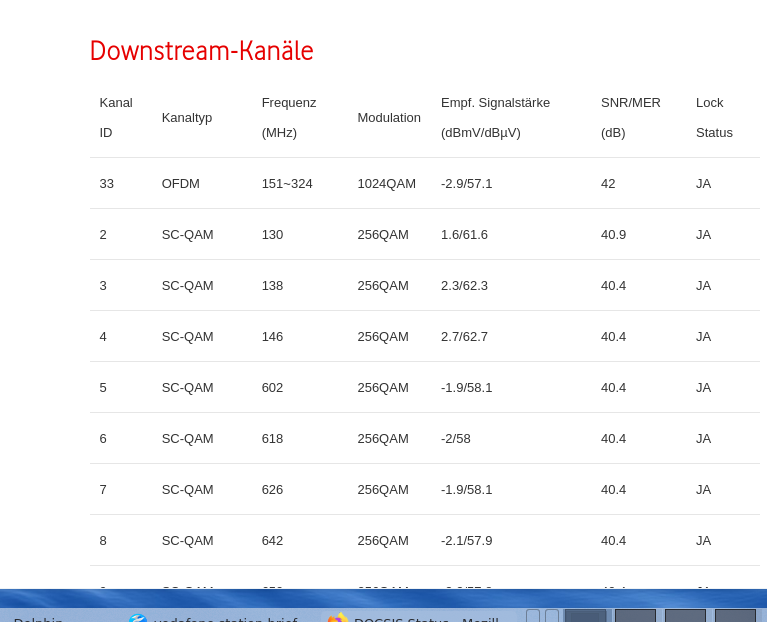Click JA lock status in the 642 MHz row
The image size is (767, 622).
click(703, 541)
